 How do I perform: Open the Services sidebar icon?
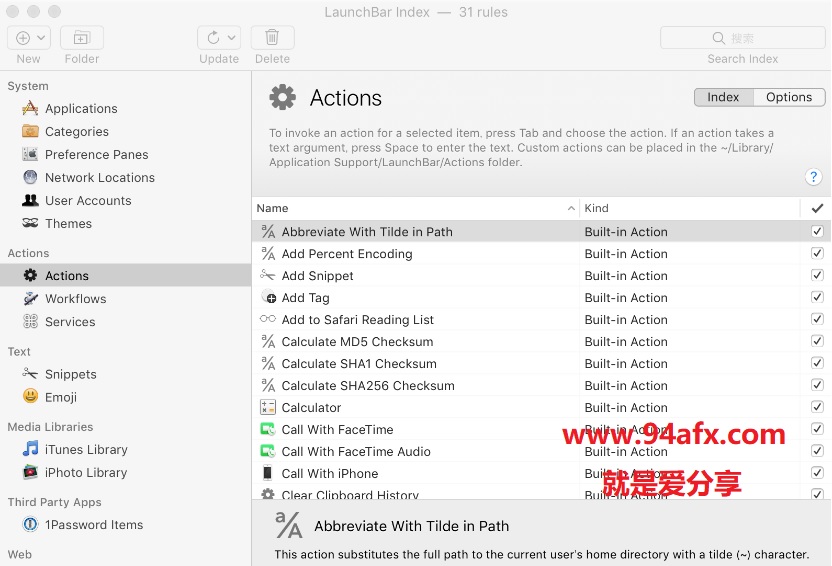click(30, 321)
